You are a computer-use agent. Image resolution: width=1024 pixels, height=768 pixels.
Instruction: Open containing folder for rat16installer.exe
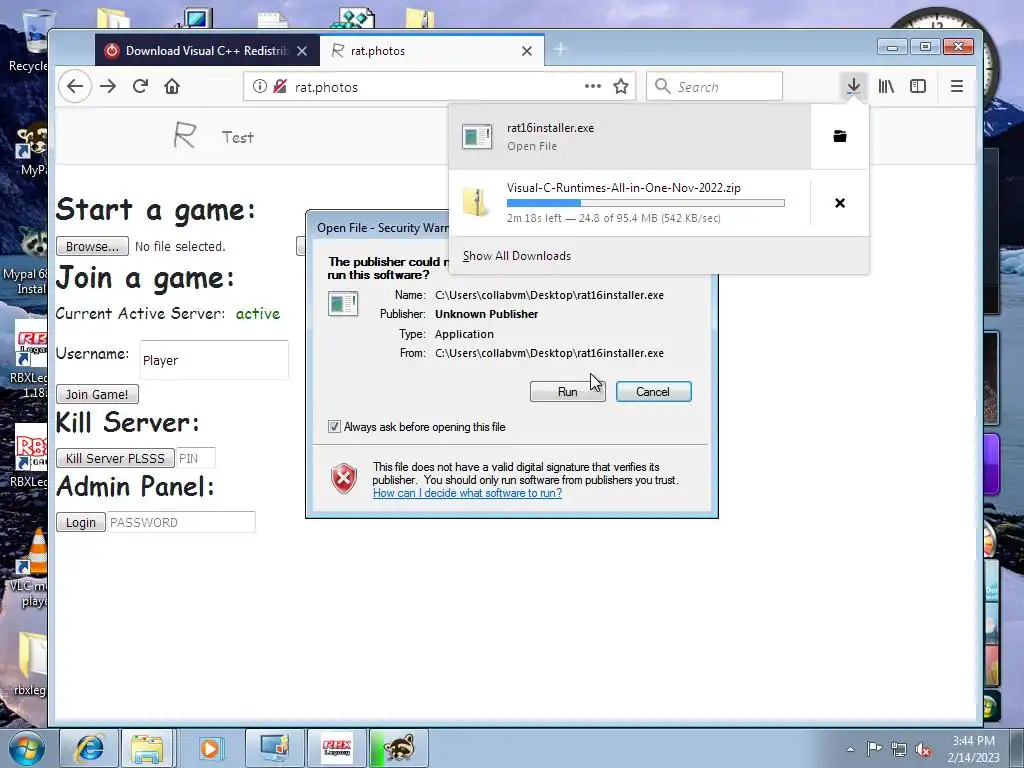[840, 136]
